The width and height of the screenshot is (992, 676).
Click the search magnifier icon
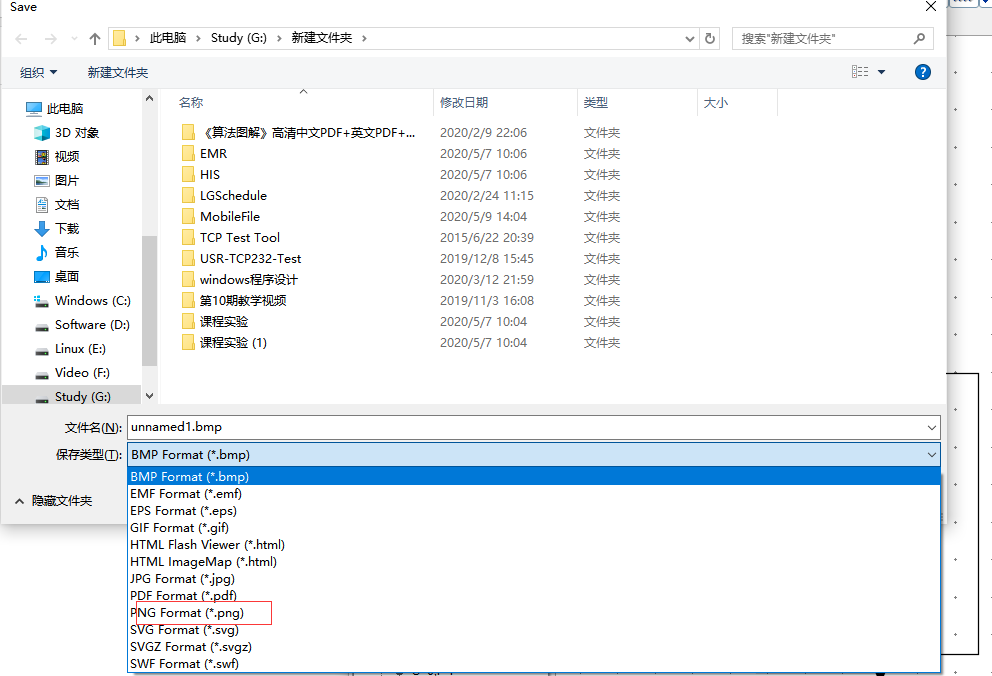918,38
